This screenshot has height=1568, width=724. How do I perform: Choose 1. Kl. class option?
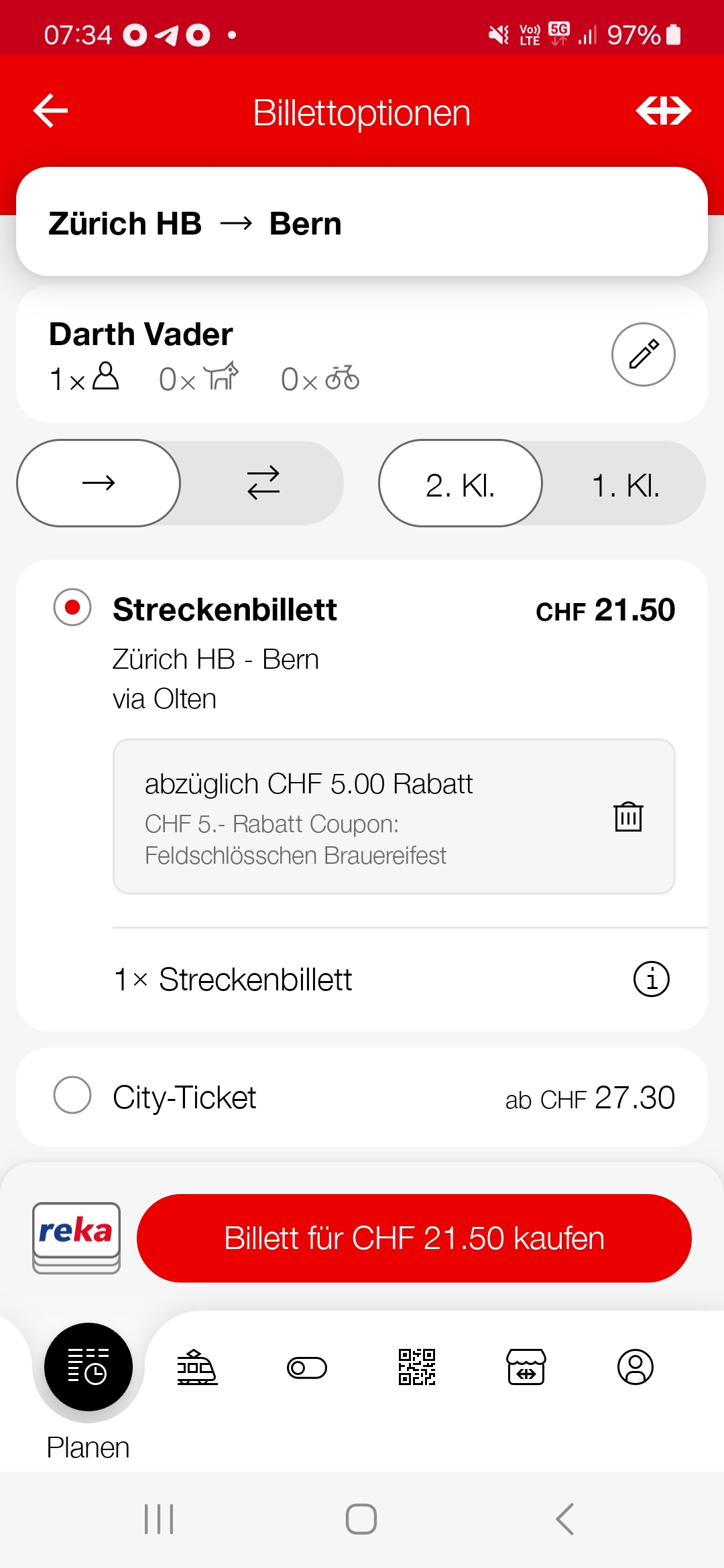pyautogui.click(x=625, y=485)
